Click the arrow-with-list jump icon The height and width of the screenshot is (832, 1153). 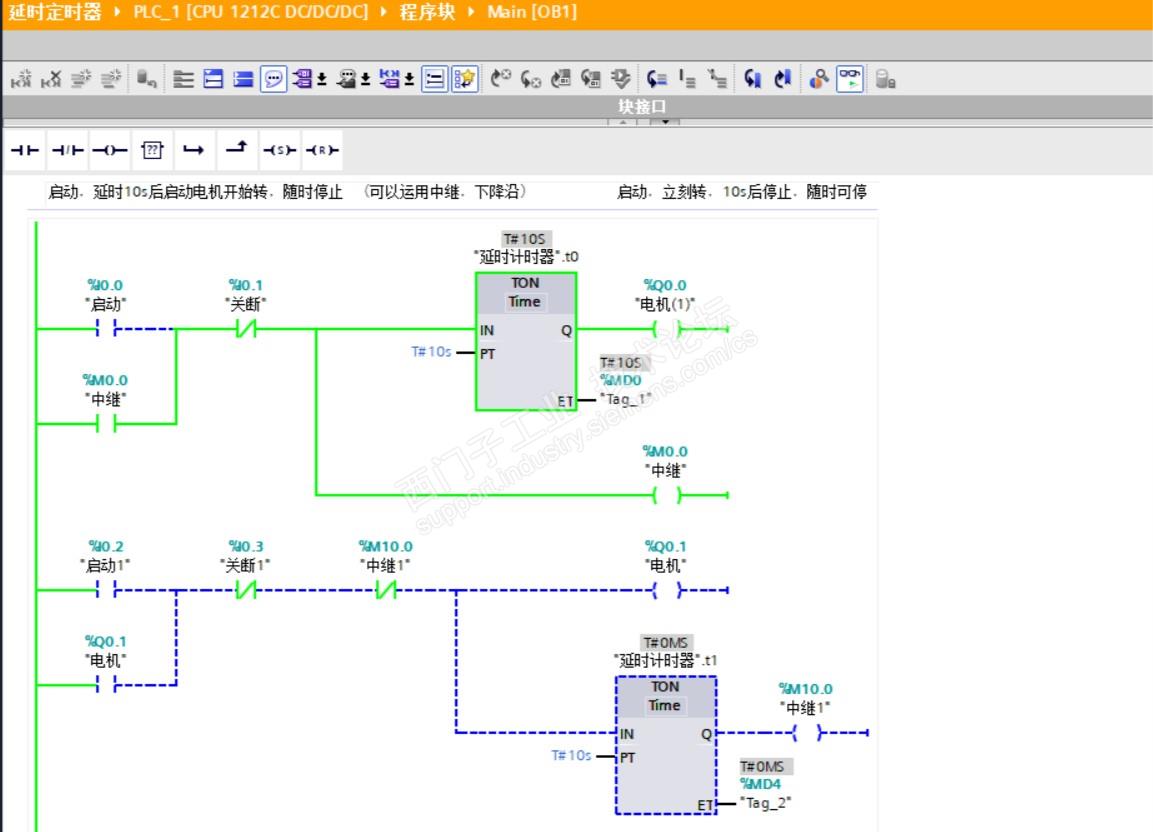(x=657, y=79)
